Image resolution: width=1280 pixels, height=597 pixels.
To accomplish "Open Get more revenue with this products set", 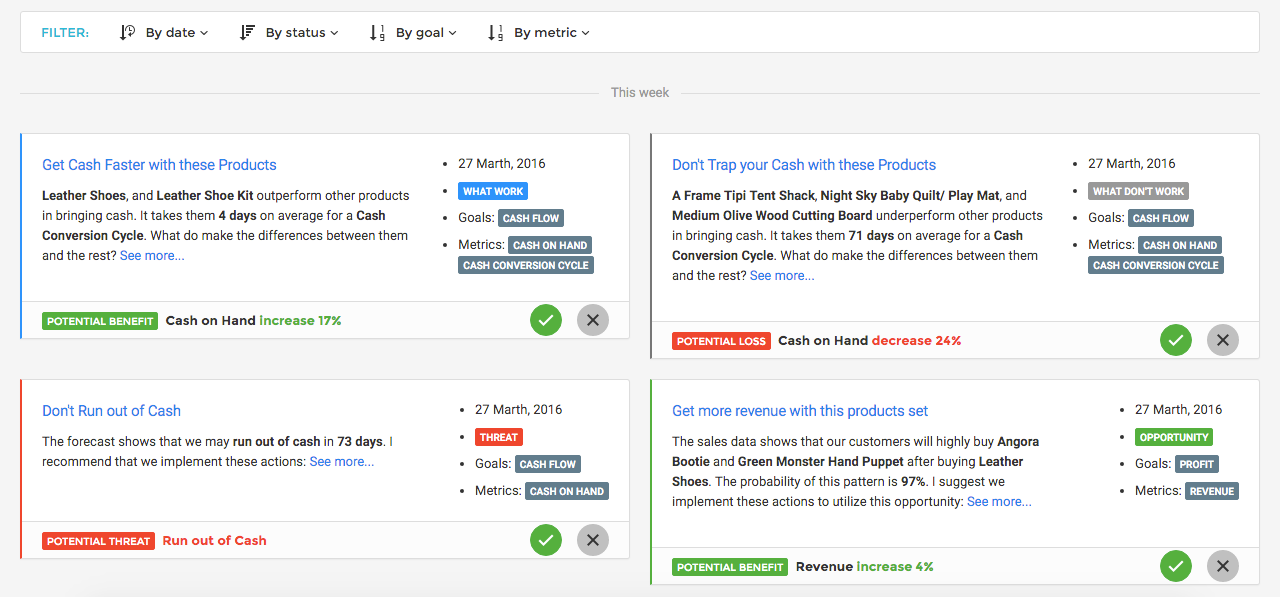I will (x=800, y=411).
